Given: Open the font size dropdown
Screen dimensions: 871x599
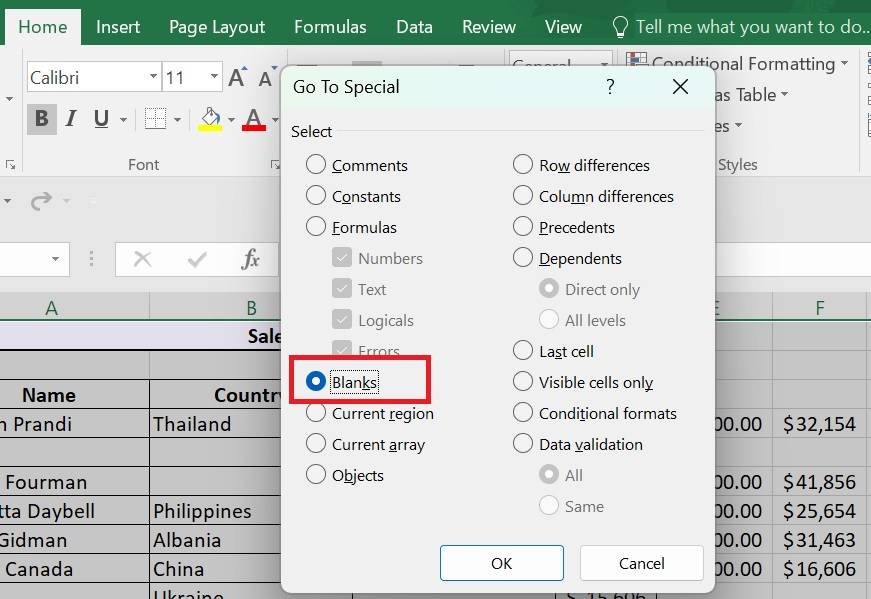Looking at the screenshot, I should [x=214, y=77].
